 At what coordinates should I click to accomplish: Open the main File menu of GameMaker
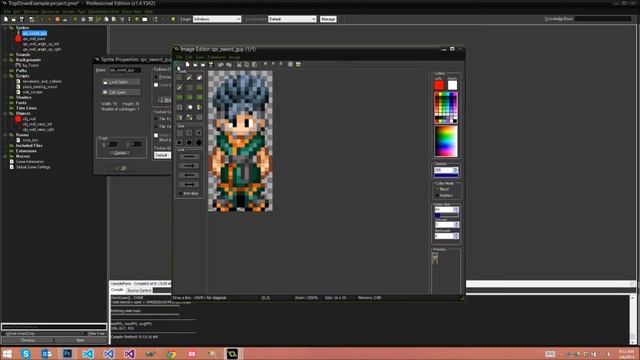click(x=7, y=11)
